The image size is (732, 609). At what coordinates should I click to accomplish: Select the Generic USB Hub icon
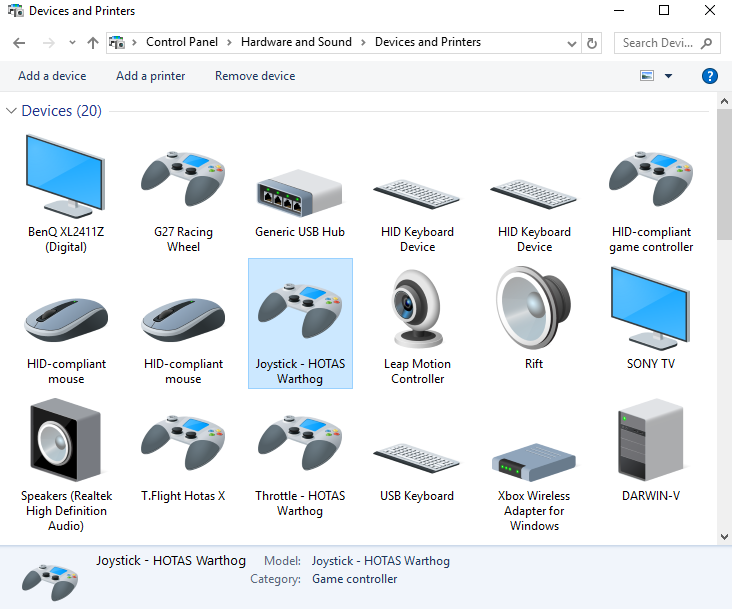click(300, 193)
